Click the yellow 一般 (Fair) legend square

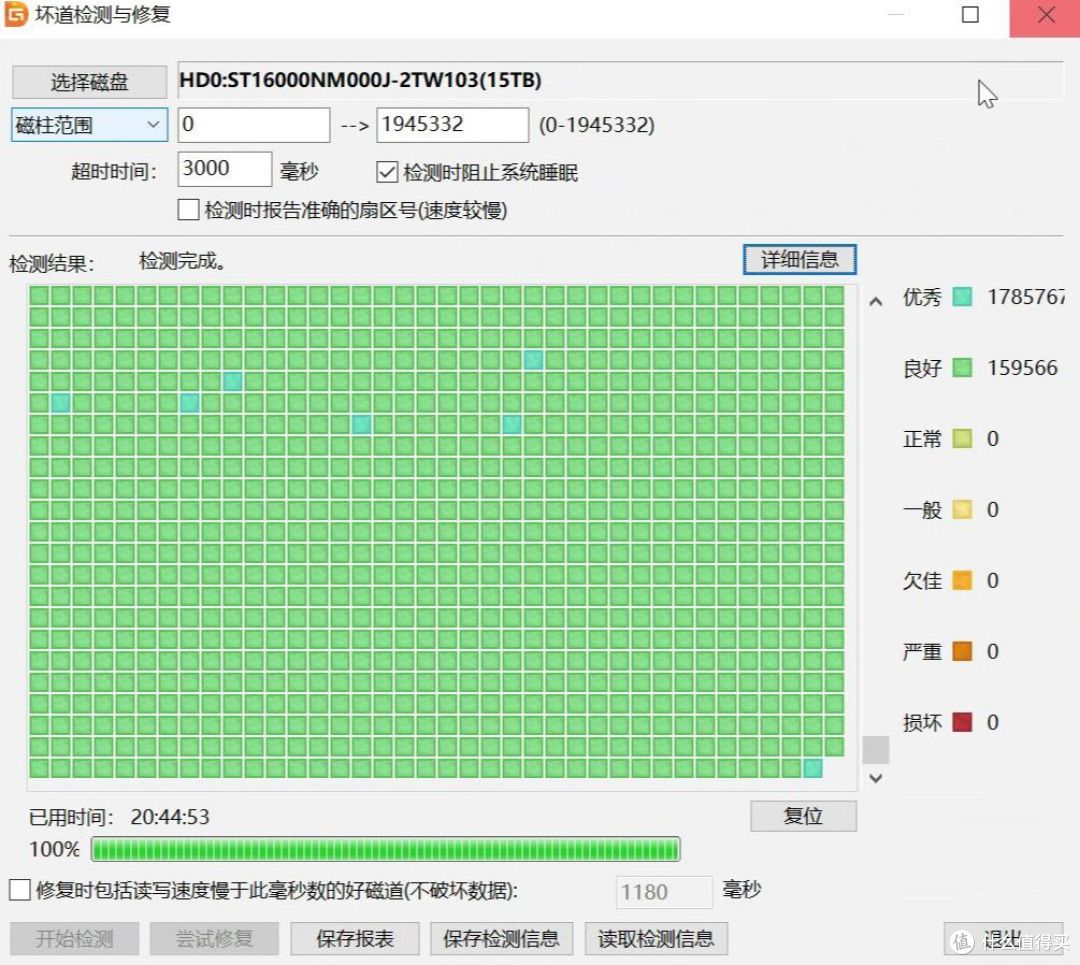point(961,510)
